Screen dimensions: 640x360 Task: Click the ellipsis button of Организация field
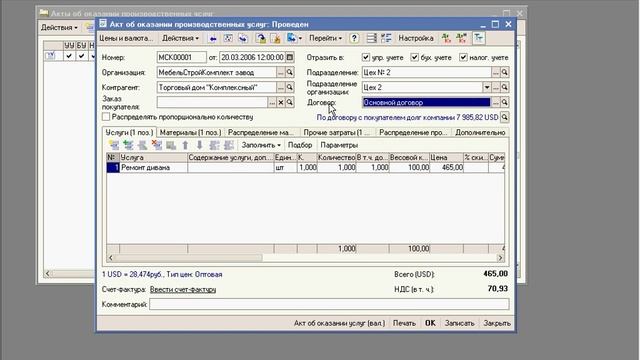pos(280,73)
